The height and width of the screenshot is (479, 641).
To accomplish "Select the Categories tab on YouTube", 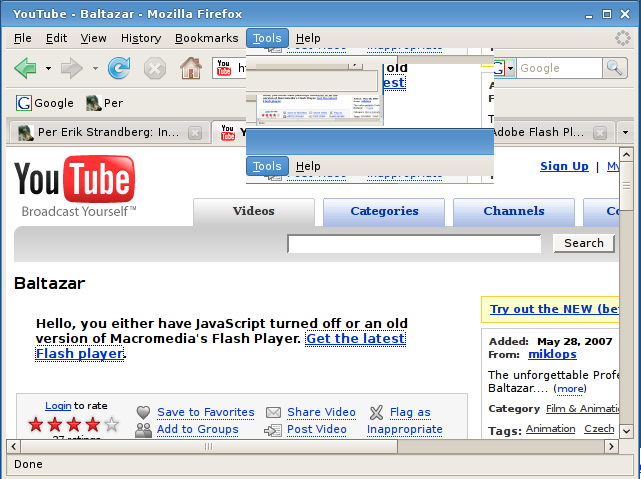I will 384,211.
